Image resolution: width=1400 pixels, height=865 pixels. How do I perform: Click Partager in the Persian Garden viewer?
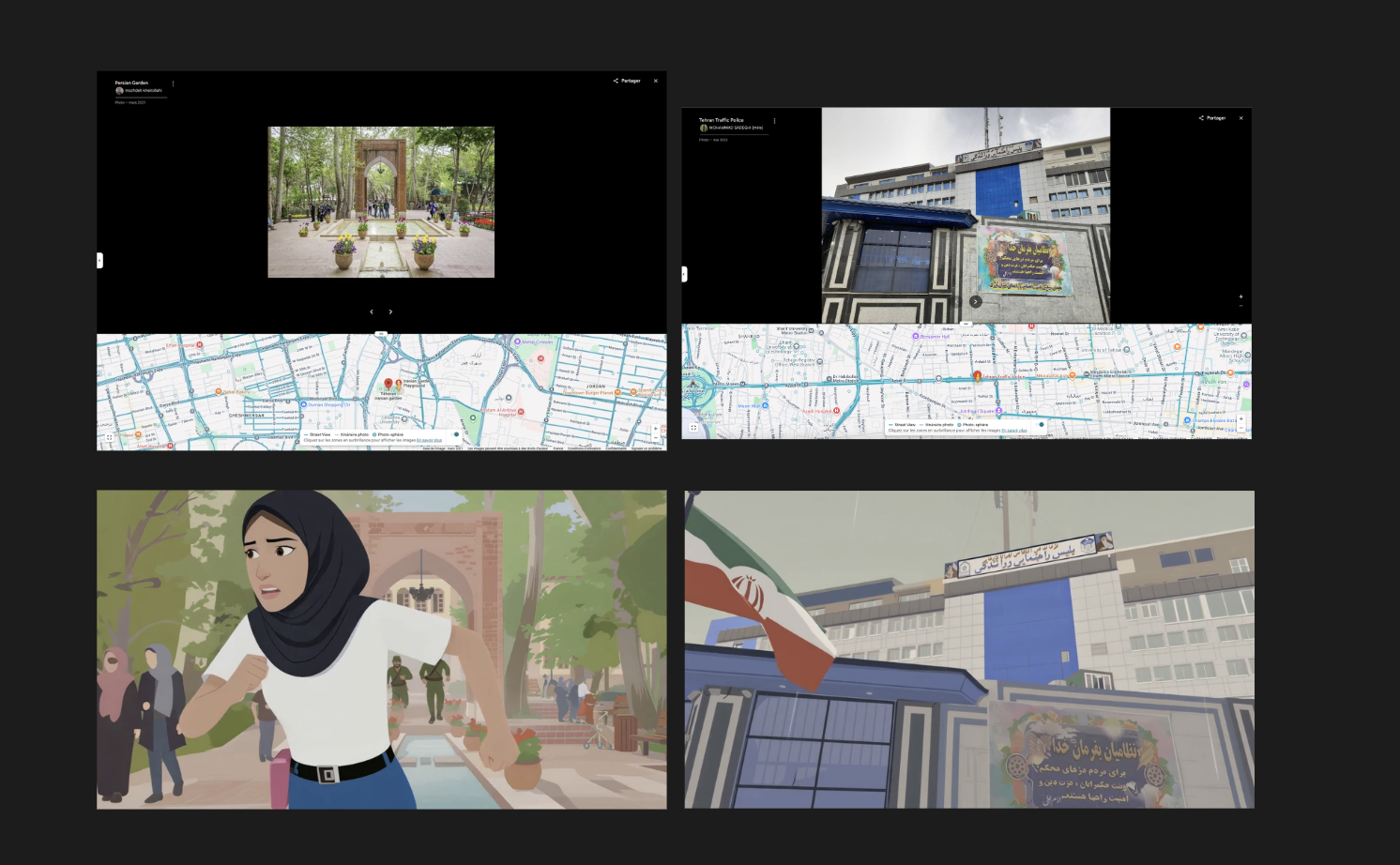(627, 81)
